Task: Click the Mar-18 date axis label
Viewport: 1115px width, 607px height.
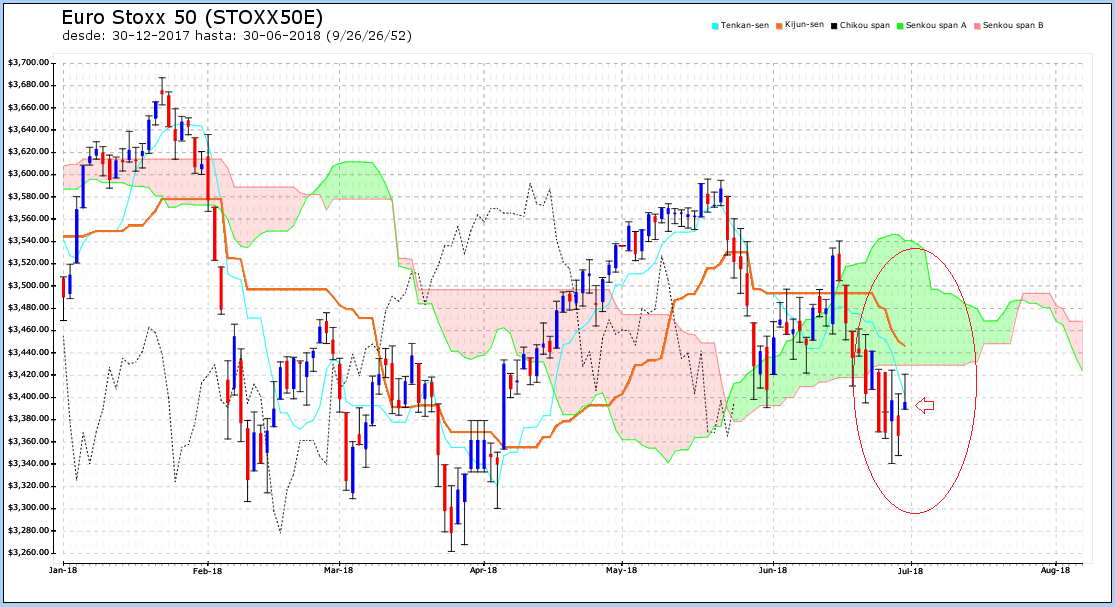Action: coord(338,570)
